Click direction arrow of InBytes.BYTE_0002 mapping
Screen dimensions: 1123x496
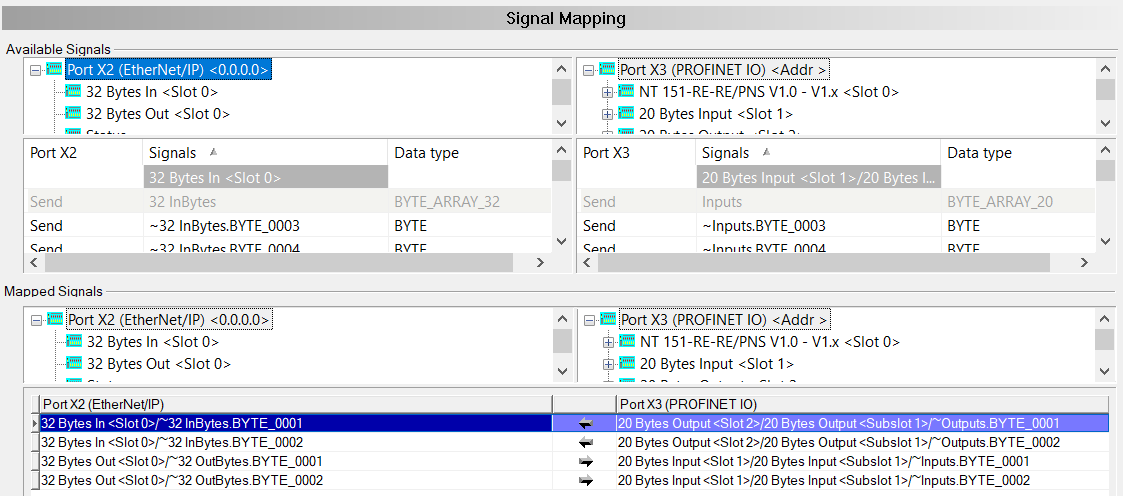tap(586, 442)
